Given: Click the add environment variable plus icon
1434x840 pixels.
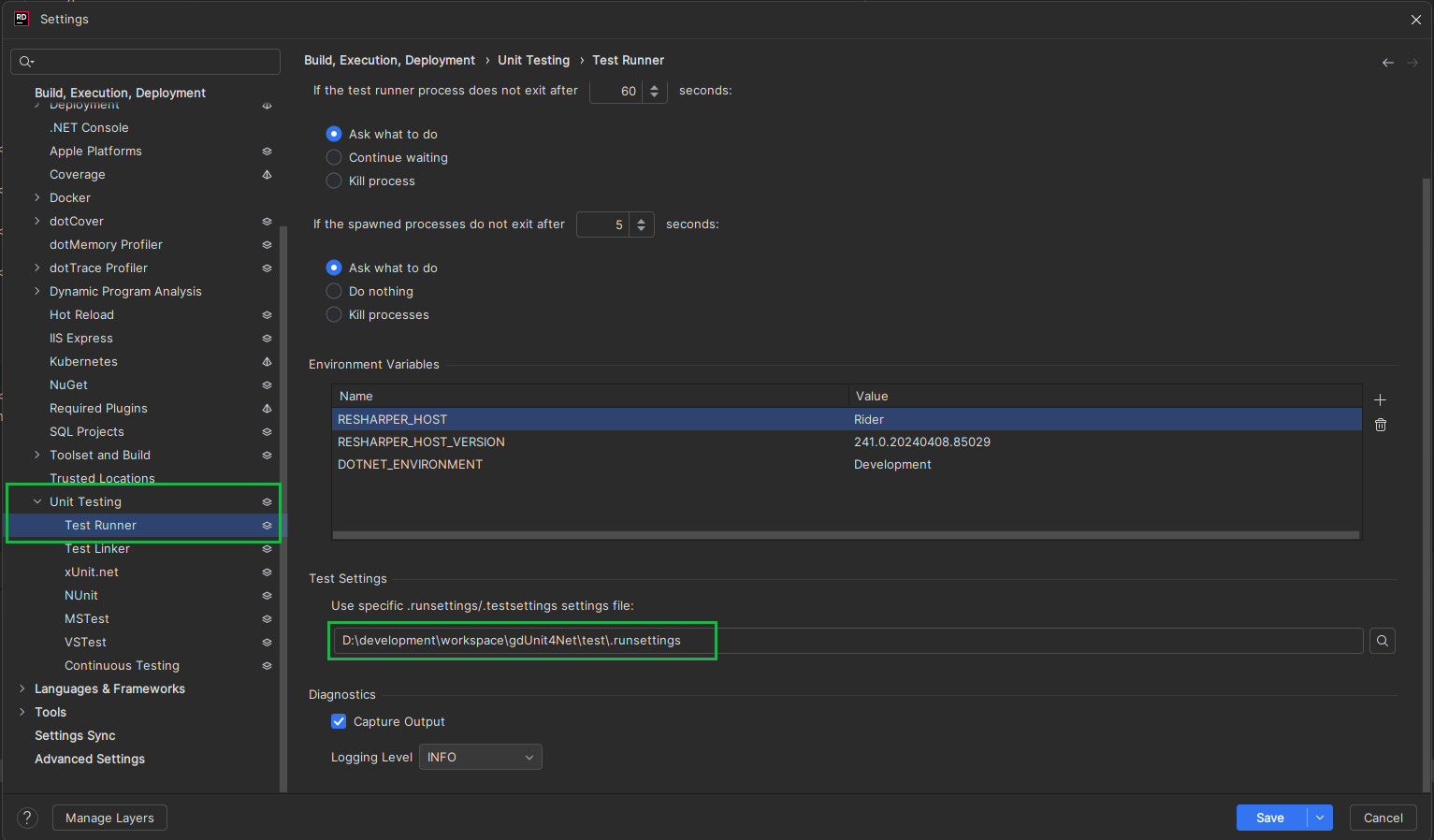Looking at the screenshot, I should (1380, 400).
